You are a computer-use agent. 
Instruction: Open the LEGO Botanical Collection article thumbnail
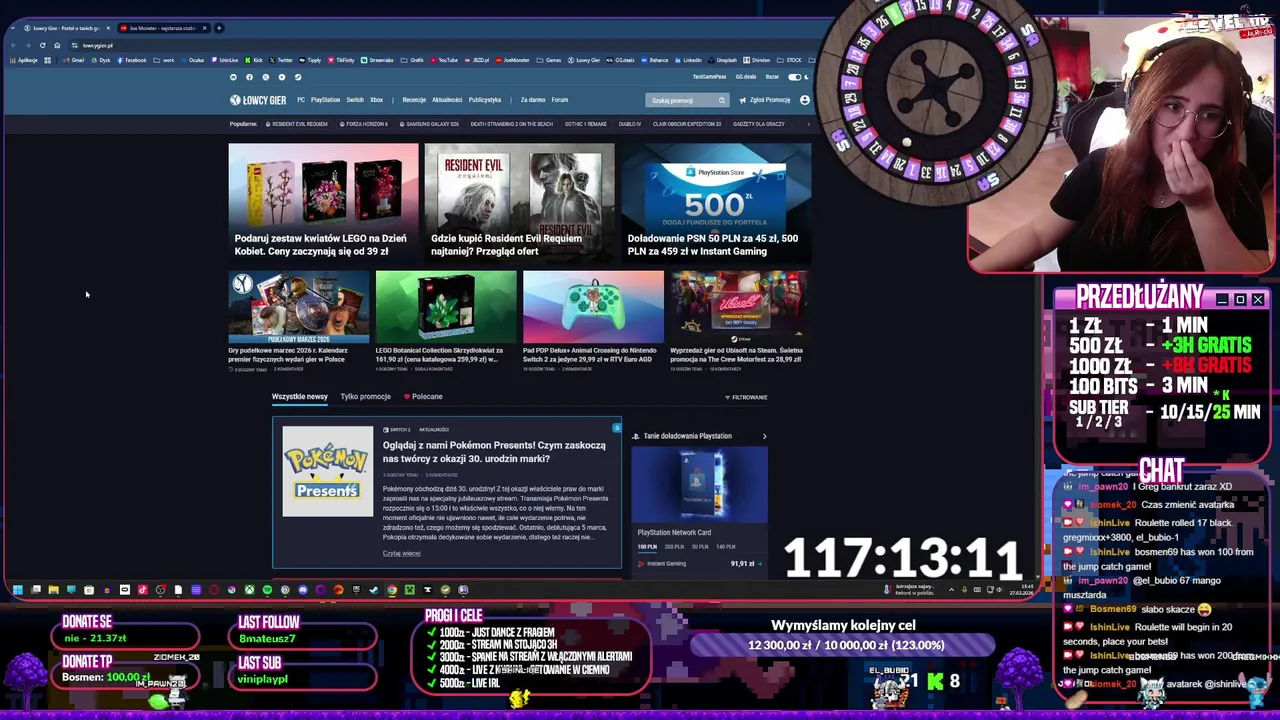[446, 306]
